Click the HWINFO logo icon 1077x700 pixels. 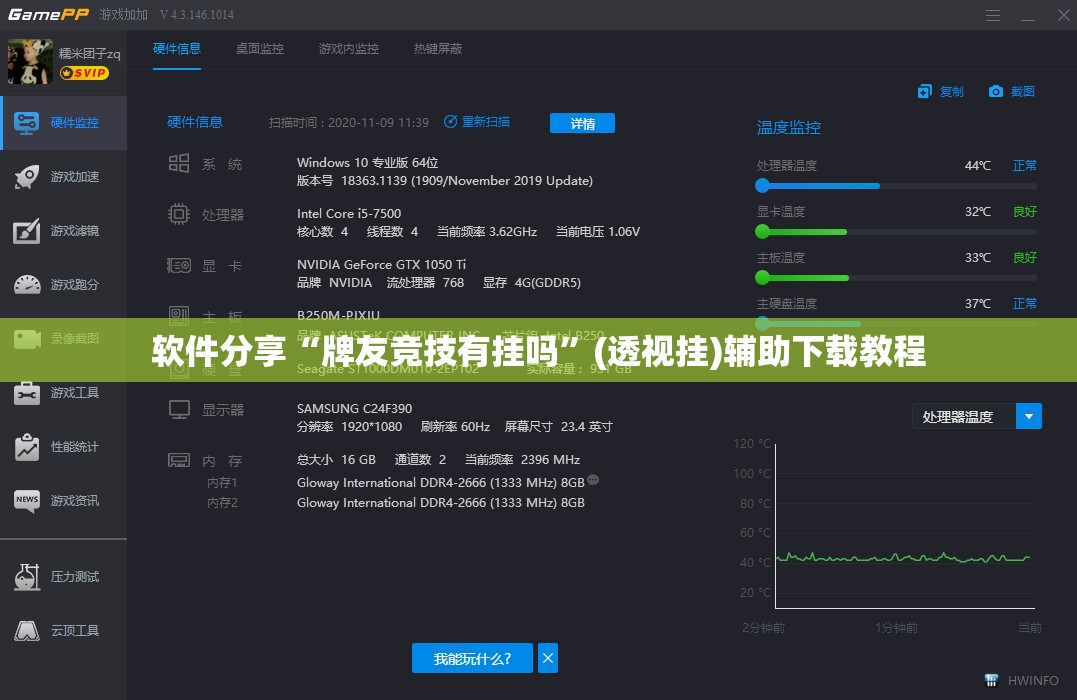tap(991, 680)
